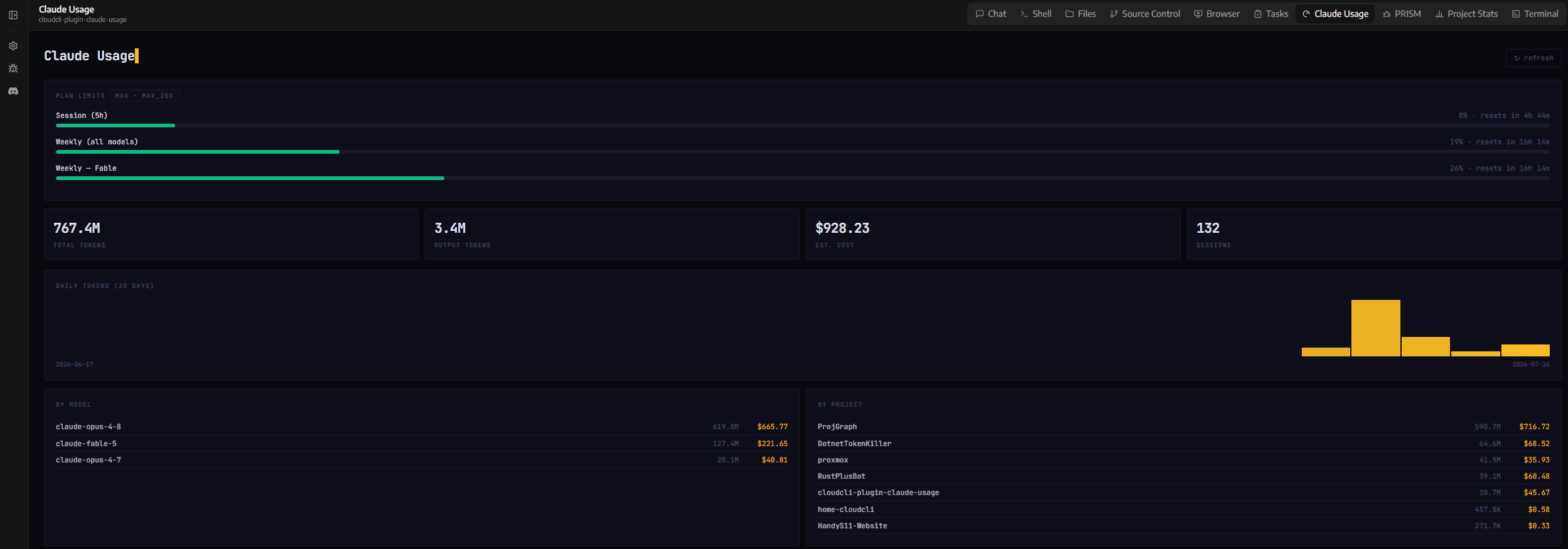Click the $68.52 project cost
The image size is (1568, 549).
1537,444
